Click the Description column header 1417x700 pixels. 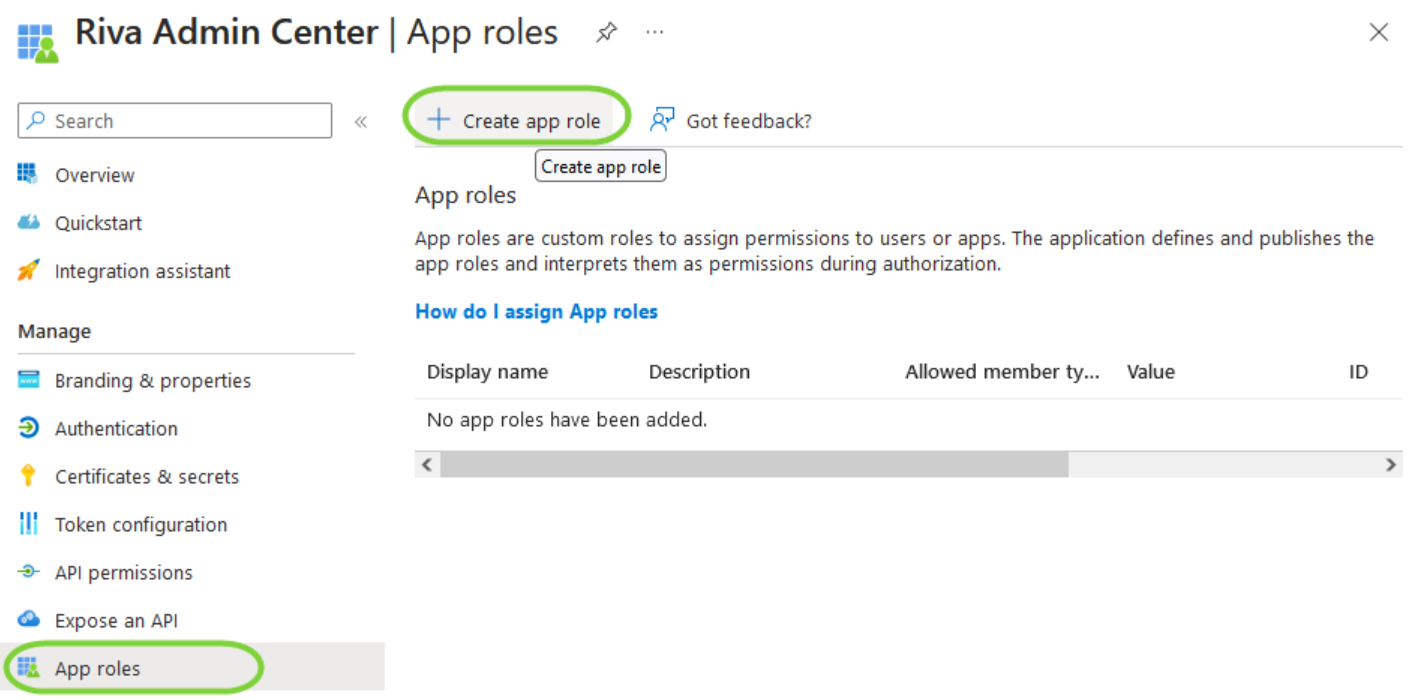(x=699, y=372)
